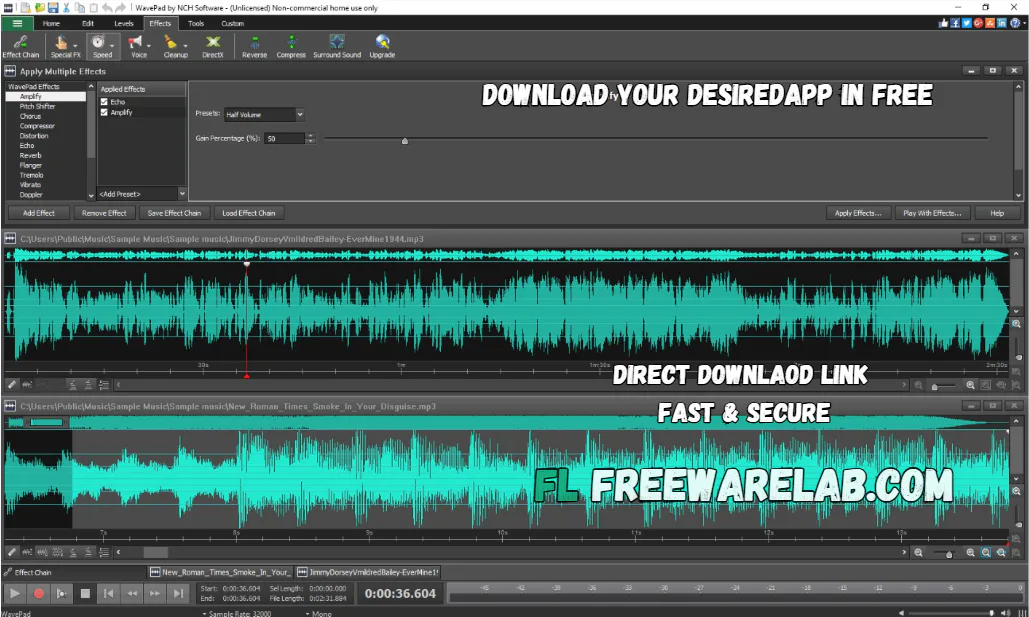The width and height of the screenshot is (1029, 617).
Task: Switch to the Tools tab
Action: (196, 23)
